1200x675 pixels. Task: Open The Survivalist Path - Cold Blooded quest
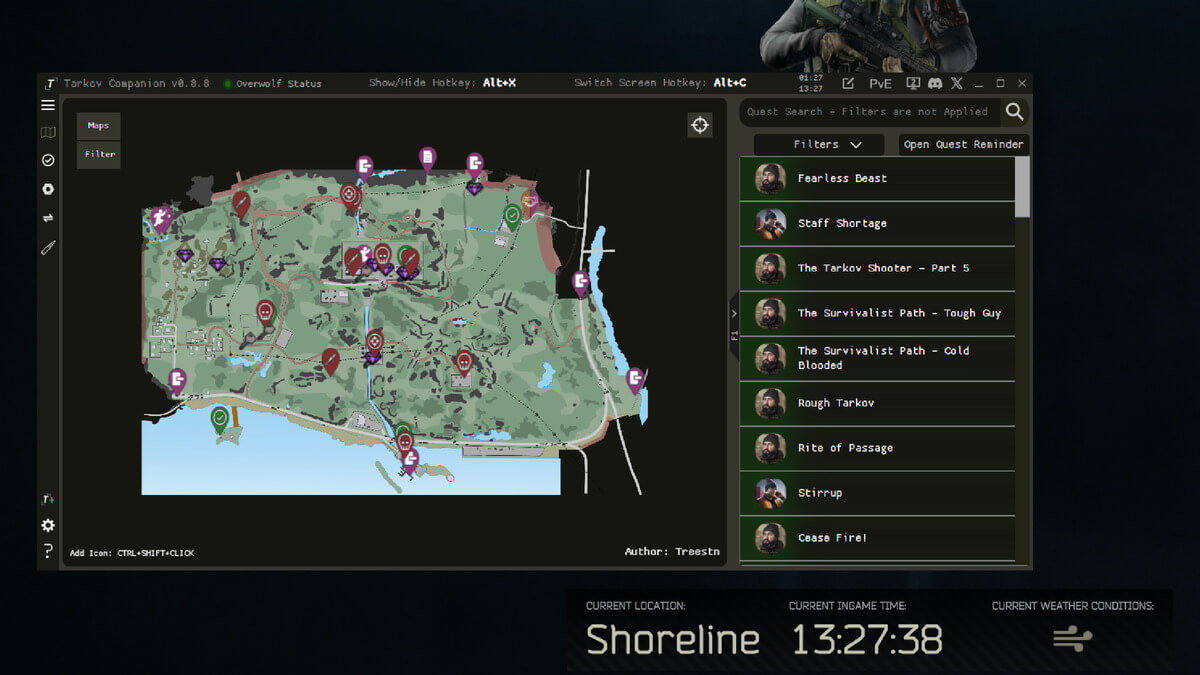[x=877, y=358]
